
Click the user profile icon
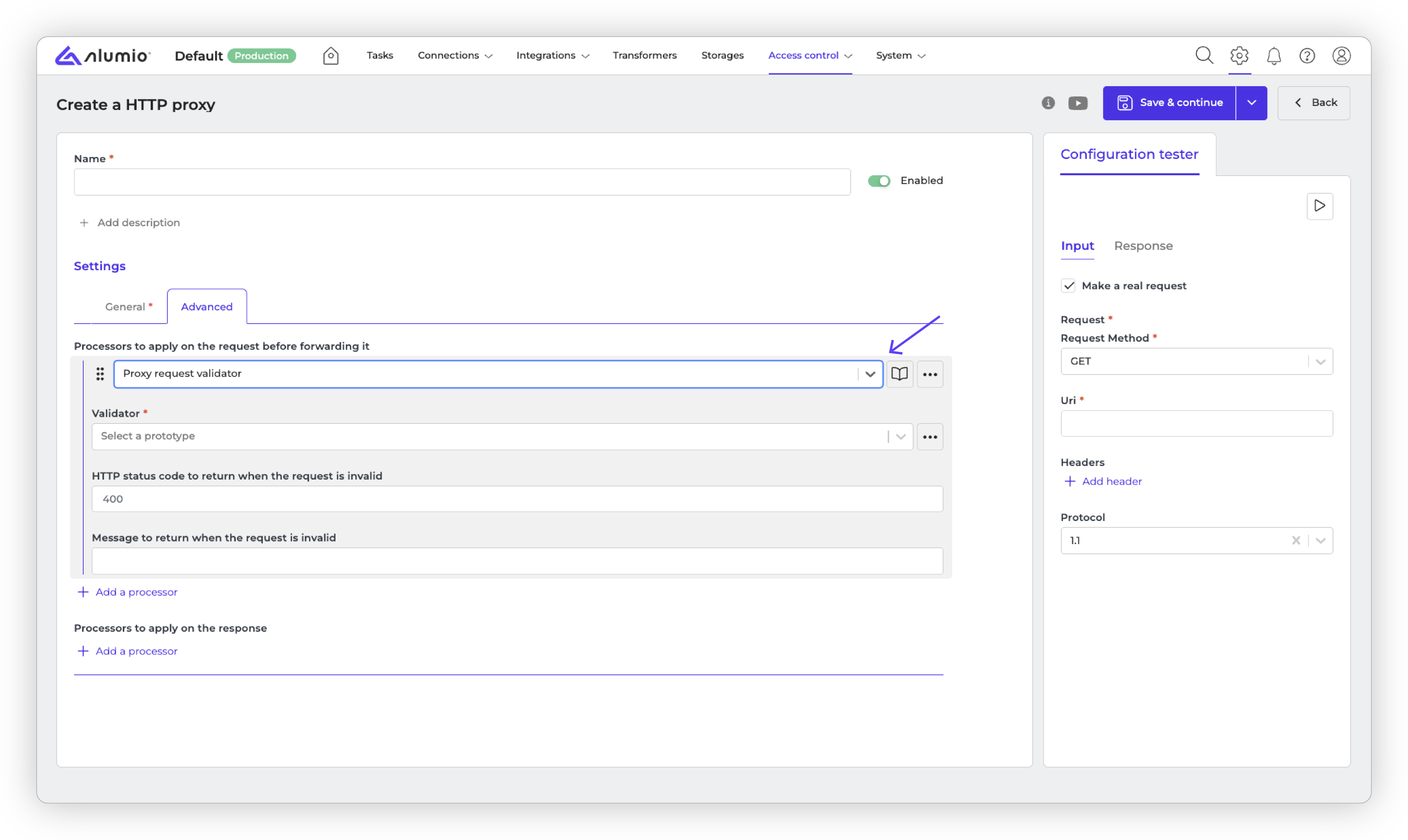(1341, 55)
